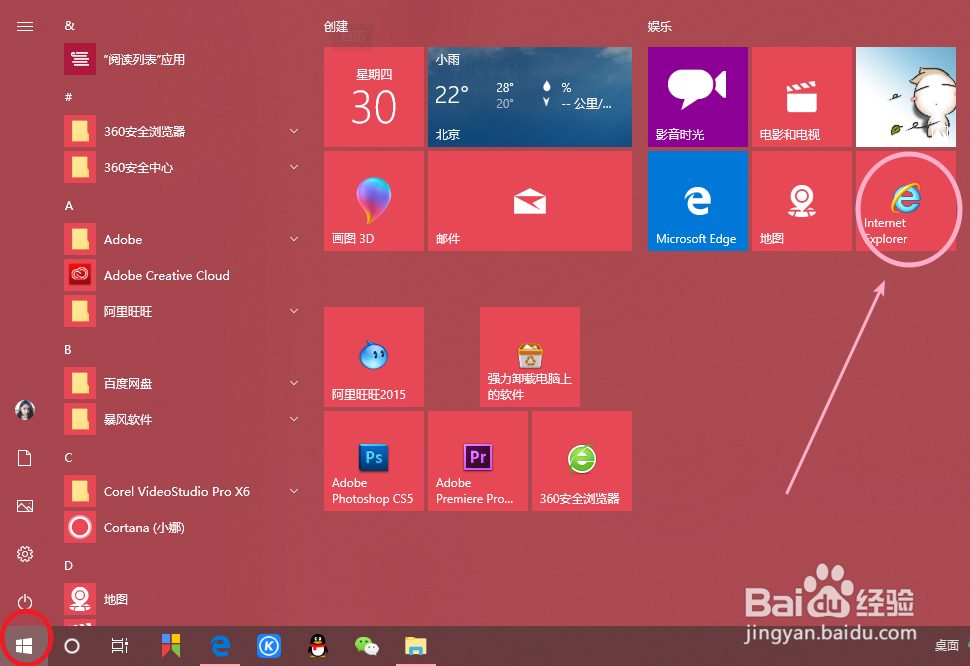Expand the 360安全浏览器 folder chevron

(294, 131)
